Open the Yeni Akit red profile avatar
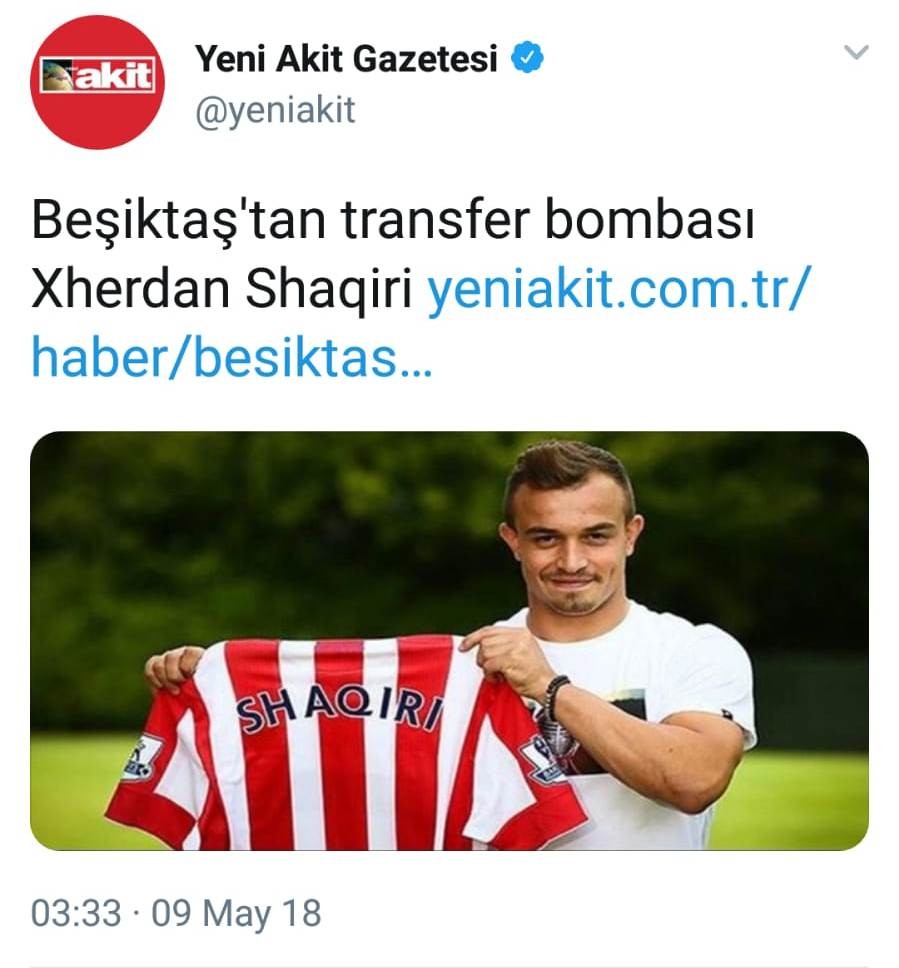The height and width of the screenshot is (968, 899). (x=97, y=82)
